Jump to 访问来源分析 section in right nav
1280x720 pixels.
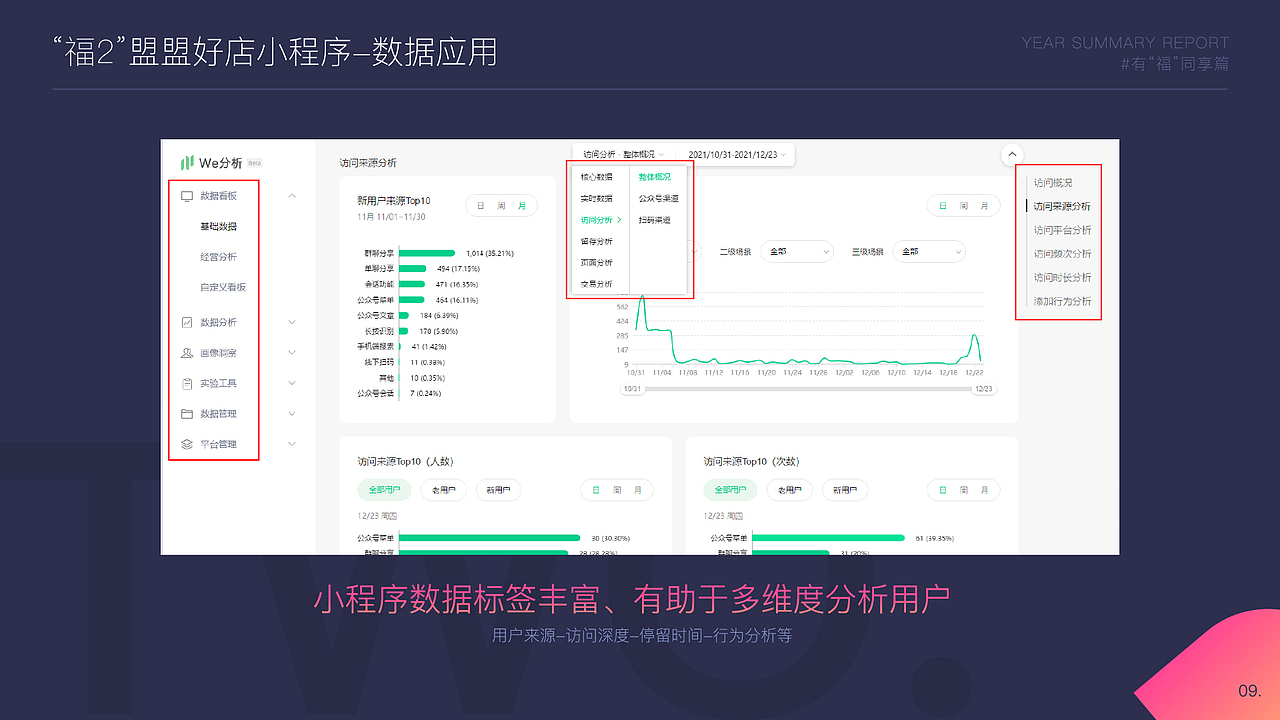pos(1062,207)
